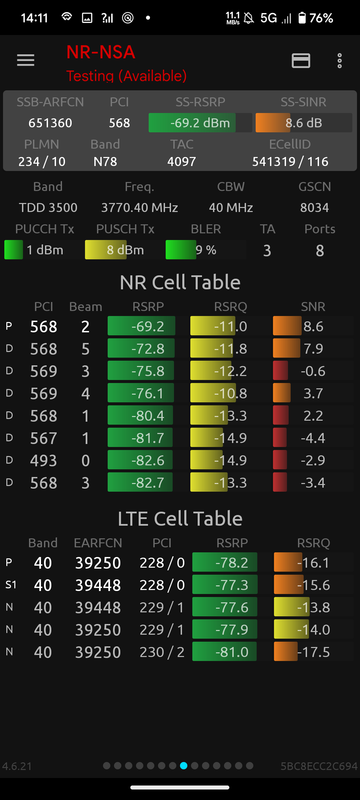Select NR row PCI 493 beam 0

click(180, 460)
